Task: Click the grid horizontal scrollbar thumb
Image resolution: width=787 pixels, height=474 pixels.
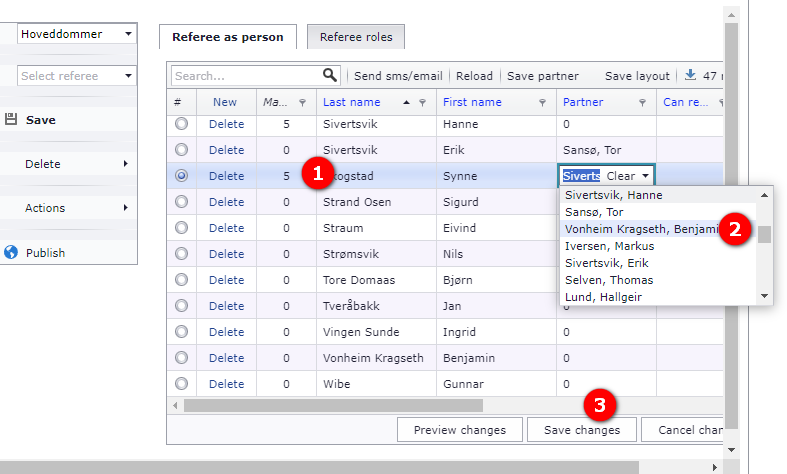Action: coord(333,405)
